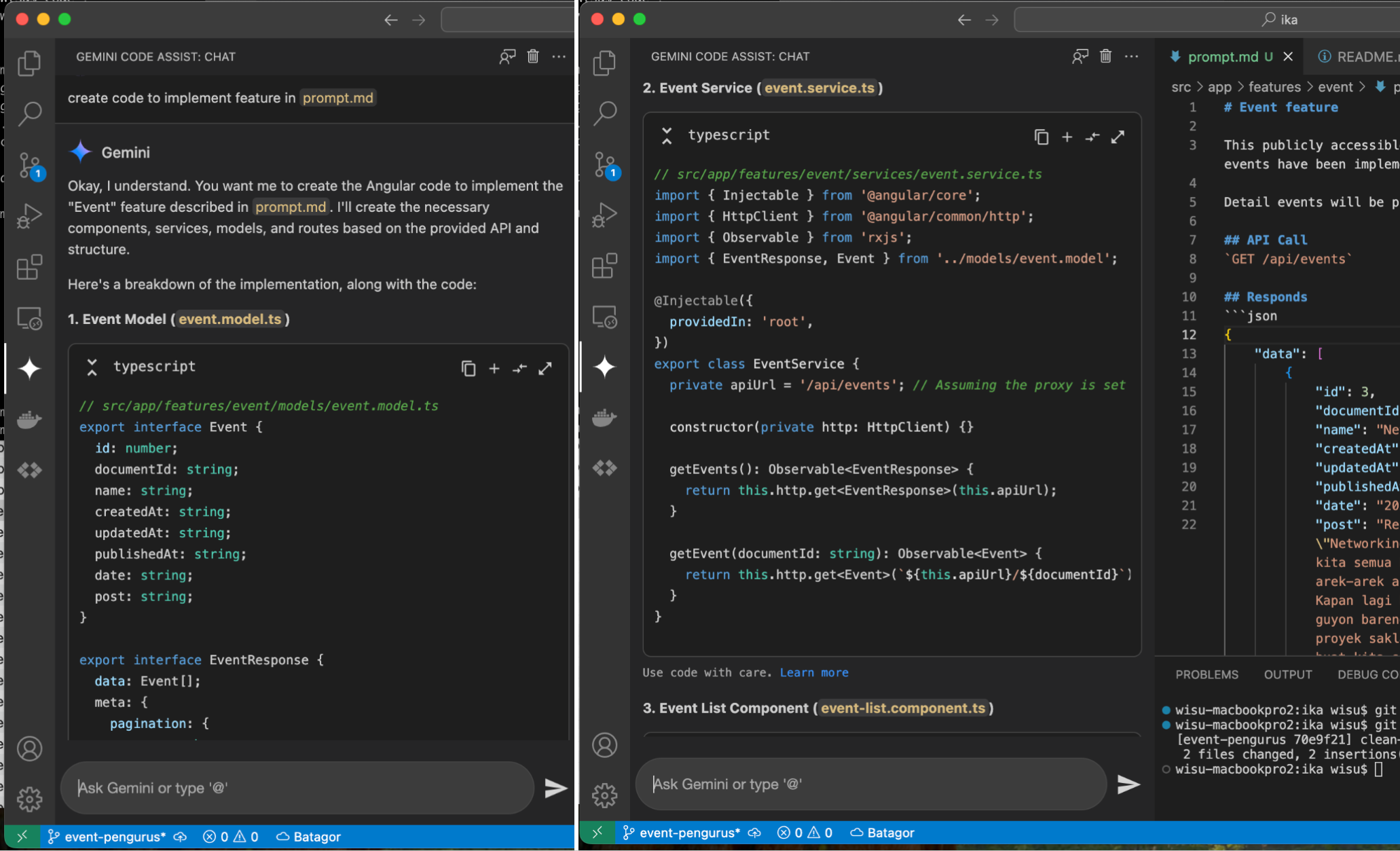
Task: Select Gemini Code Assist icon in right window
Action: pyautogui.click(x=604, y=367)
